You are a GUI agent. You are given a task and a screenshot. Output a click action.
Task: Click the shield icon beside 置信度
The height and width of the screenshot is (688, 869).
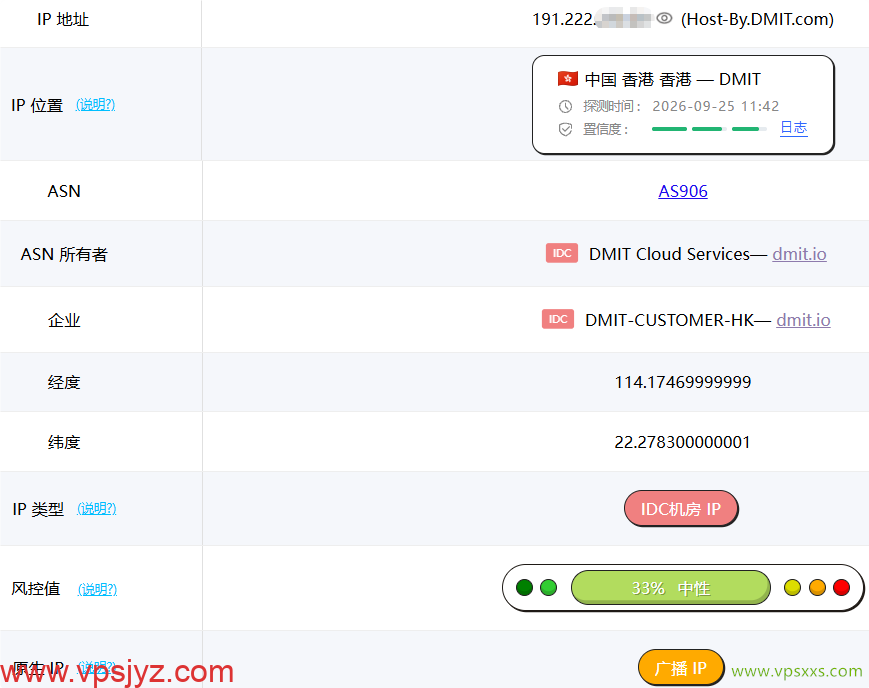point(565,130)
